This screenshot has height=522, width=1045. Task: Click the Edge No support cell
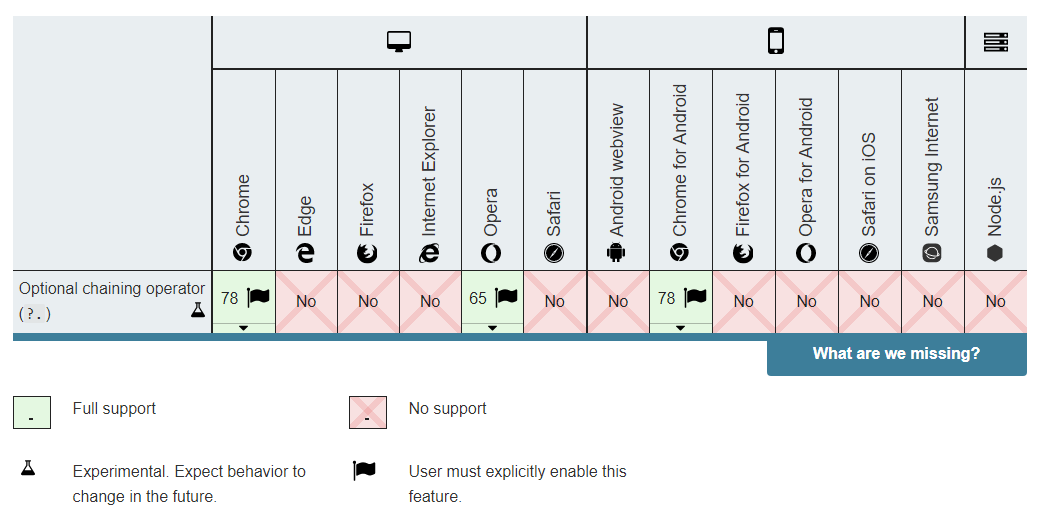click(x=306, y=301)
